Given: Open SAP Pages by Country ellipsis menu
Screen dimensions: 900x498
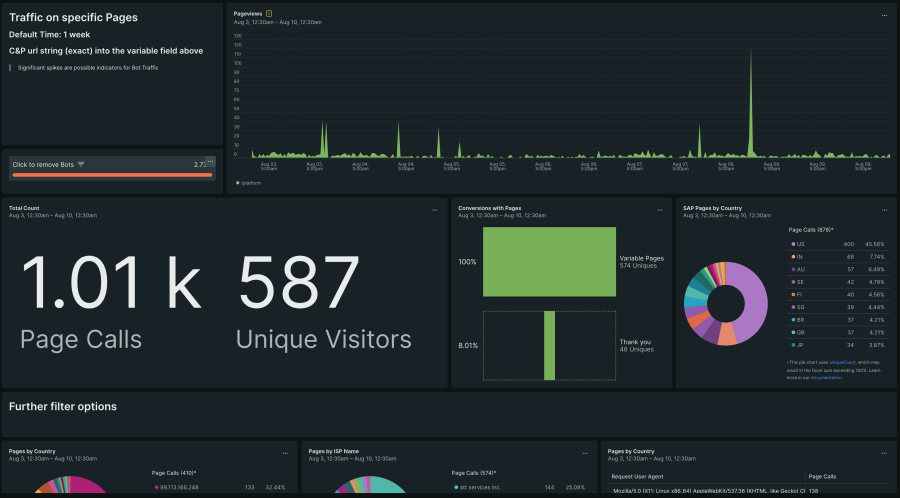Looking at the screenshot, I should tap(884, 210).
